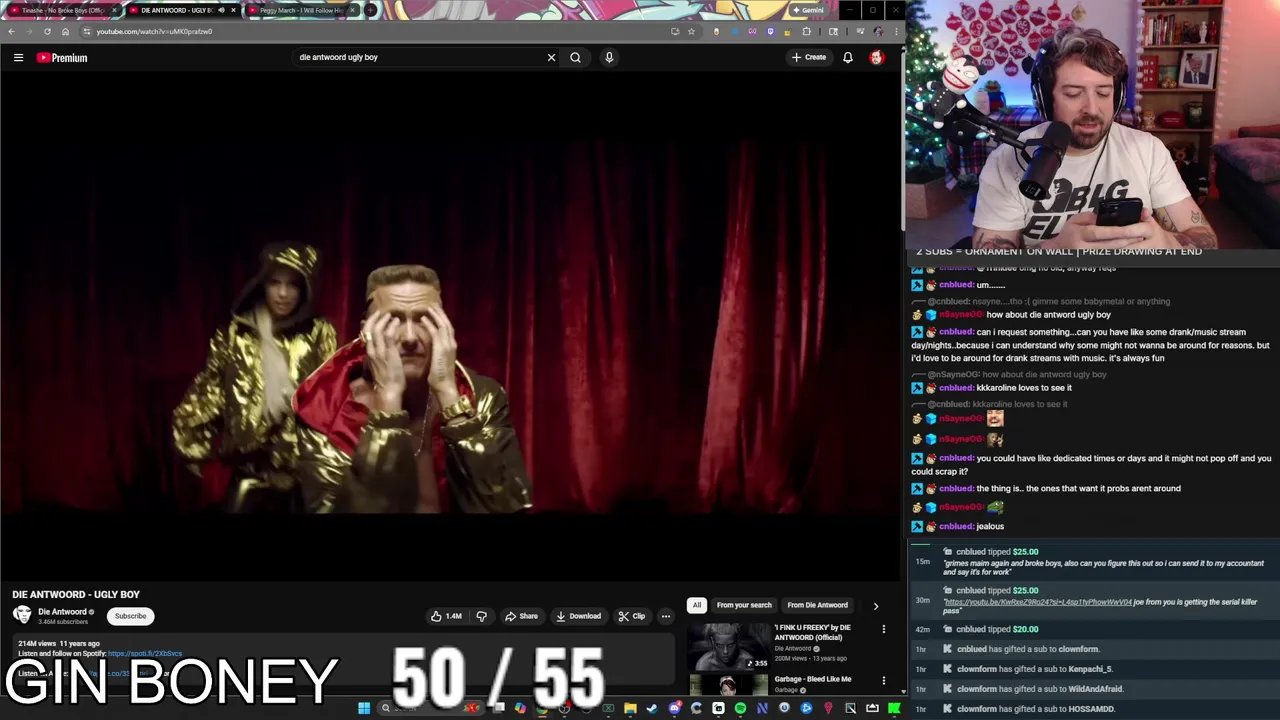Create a clip of the video
The height and width of the screenshot is (720, 1280).
click(x=632, y=616)
